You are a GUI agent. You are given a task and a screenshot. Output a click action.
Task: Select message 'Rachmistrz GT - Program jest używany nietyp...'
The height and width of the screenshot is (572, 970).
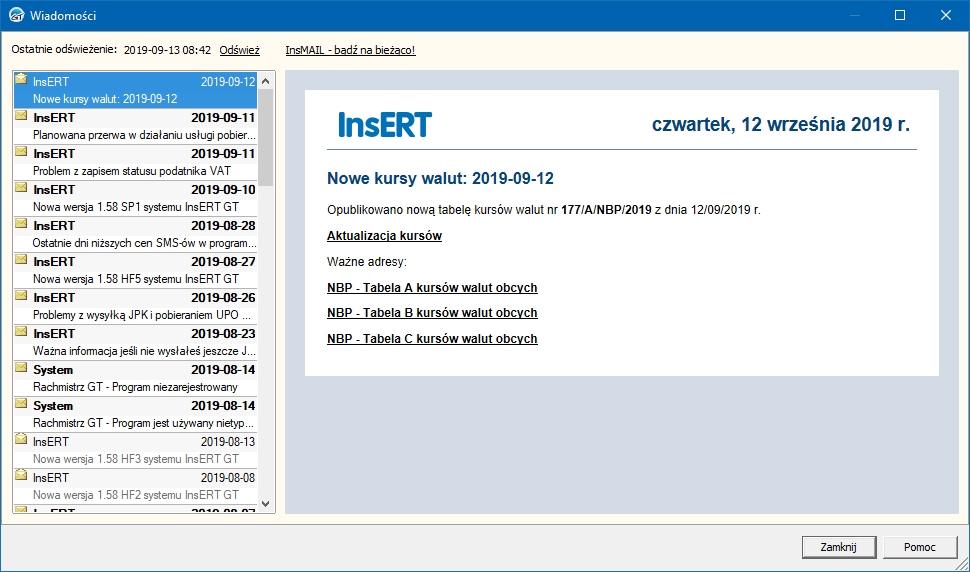tap(135, 414)
